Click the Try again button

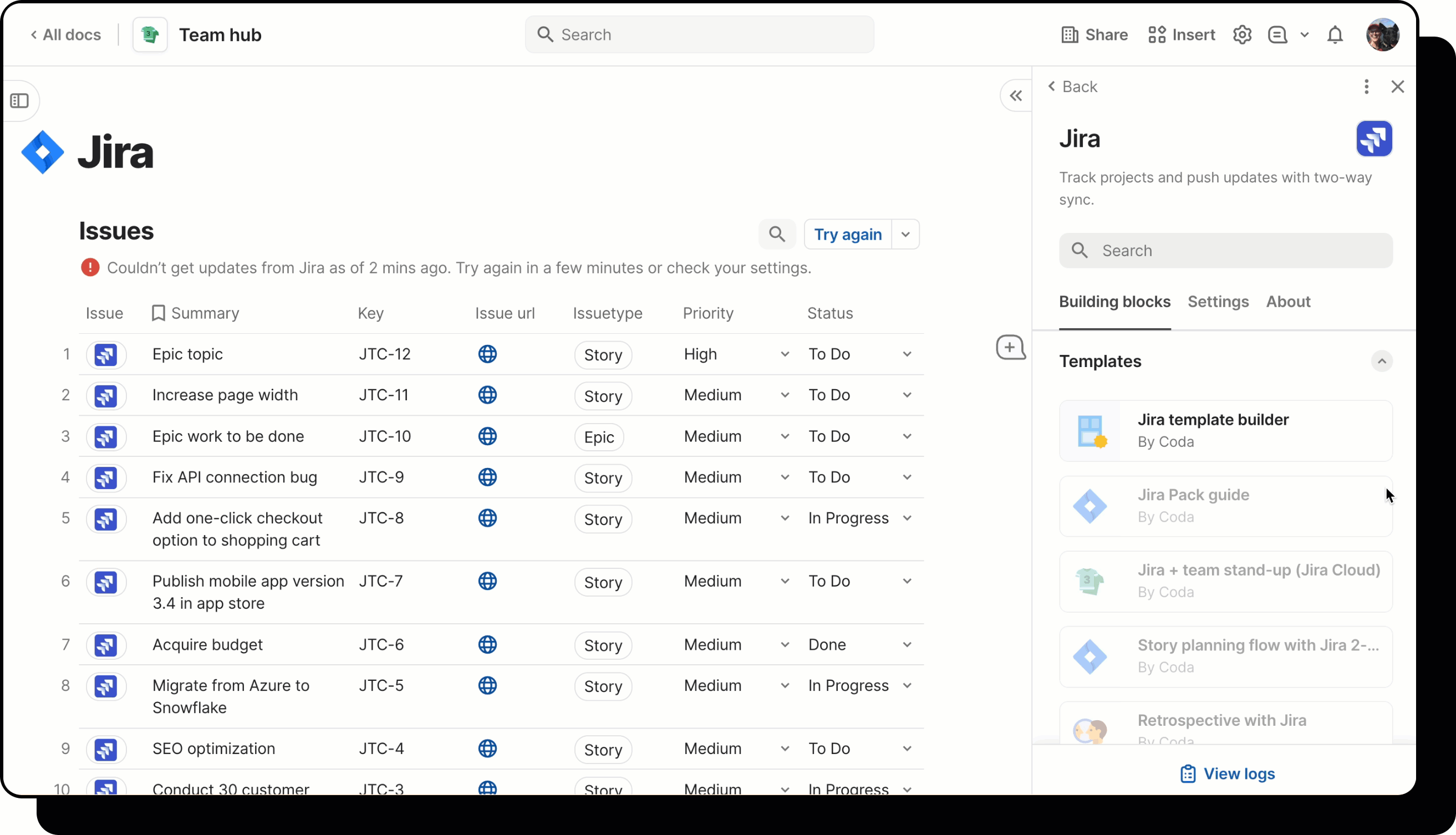point(848,234)
